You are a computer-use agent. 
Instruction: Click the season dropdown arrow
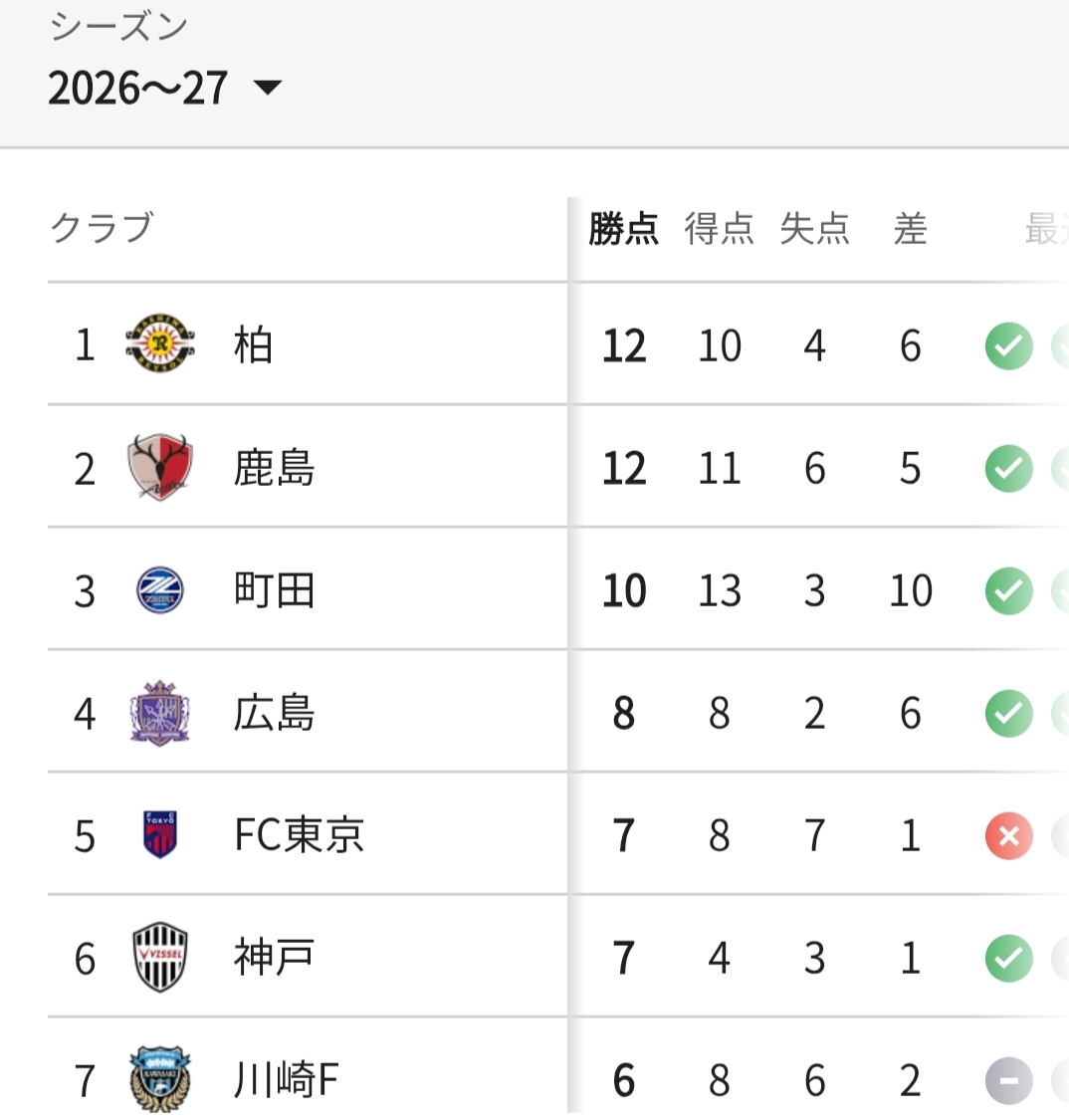click(269, 88)
